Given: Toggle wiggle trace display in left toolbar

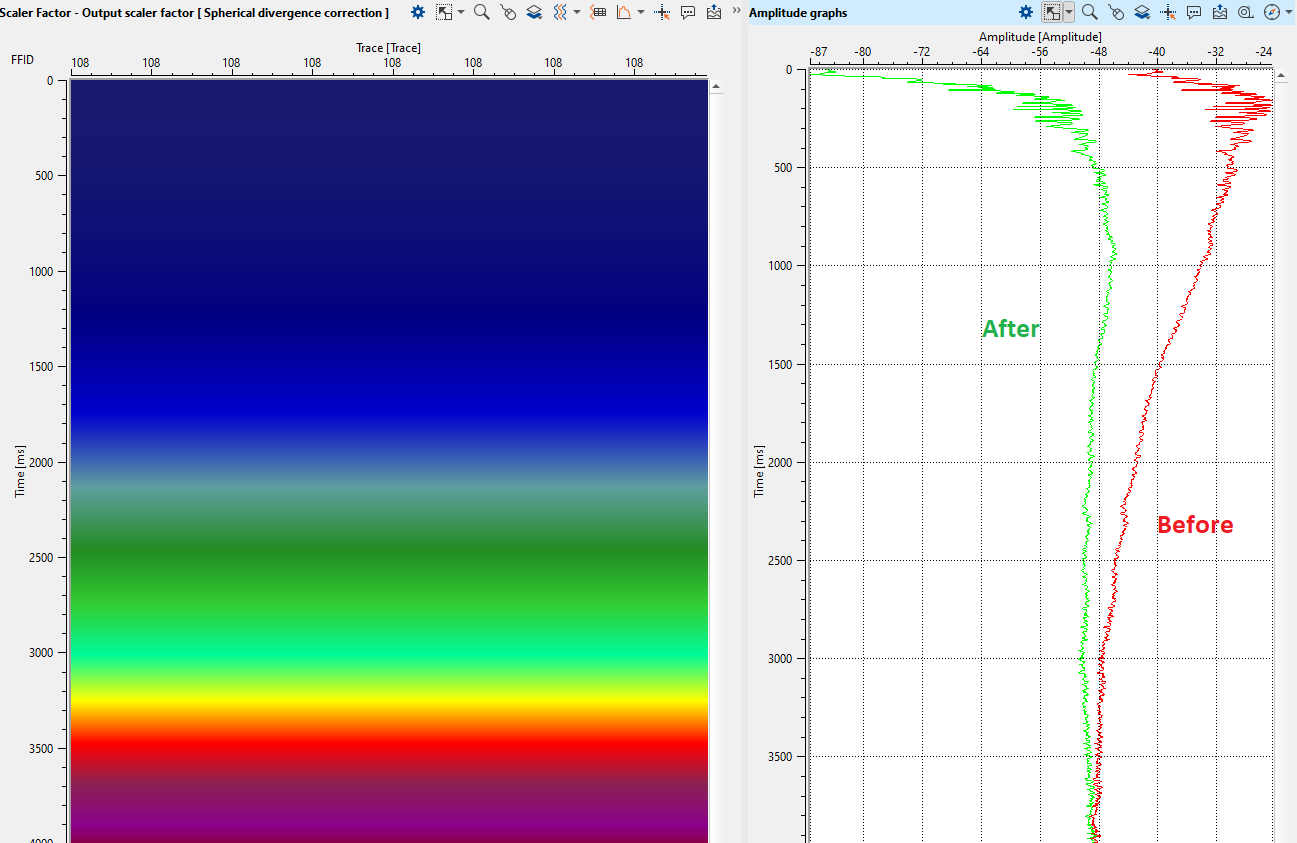Looking at the screenshot, I should [559, 12].
